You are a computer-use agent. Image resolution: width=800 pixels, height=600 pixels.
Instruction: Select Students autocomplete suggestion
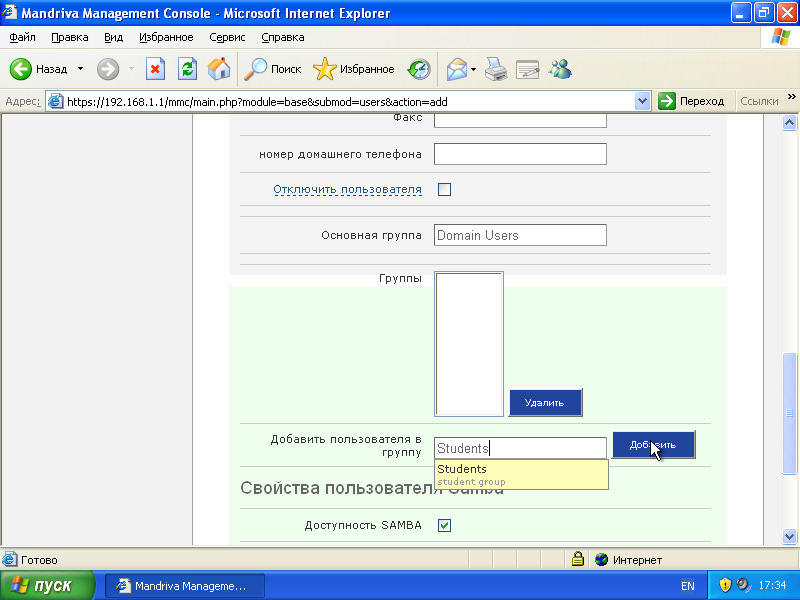coord(521,474)
